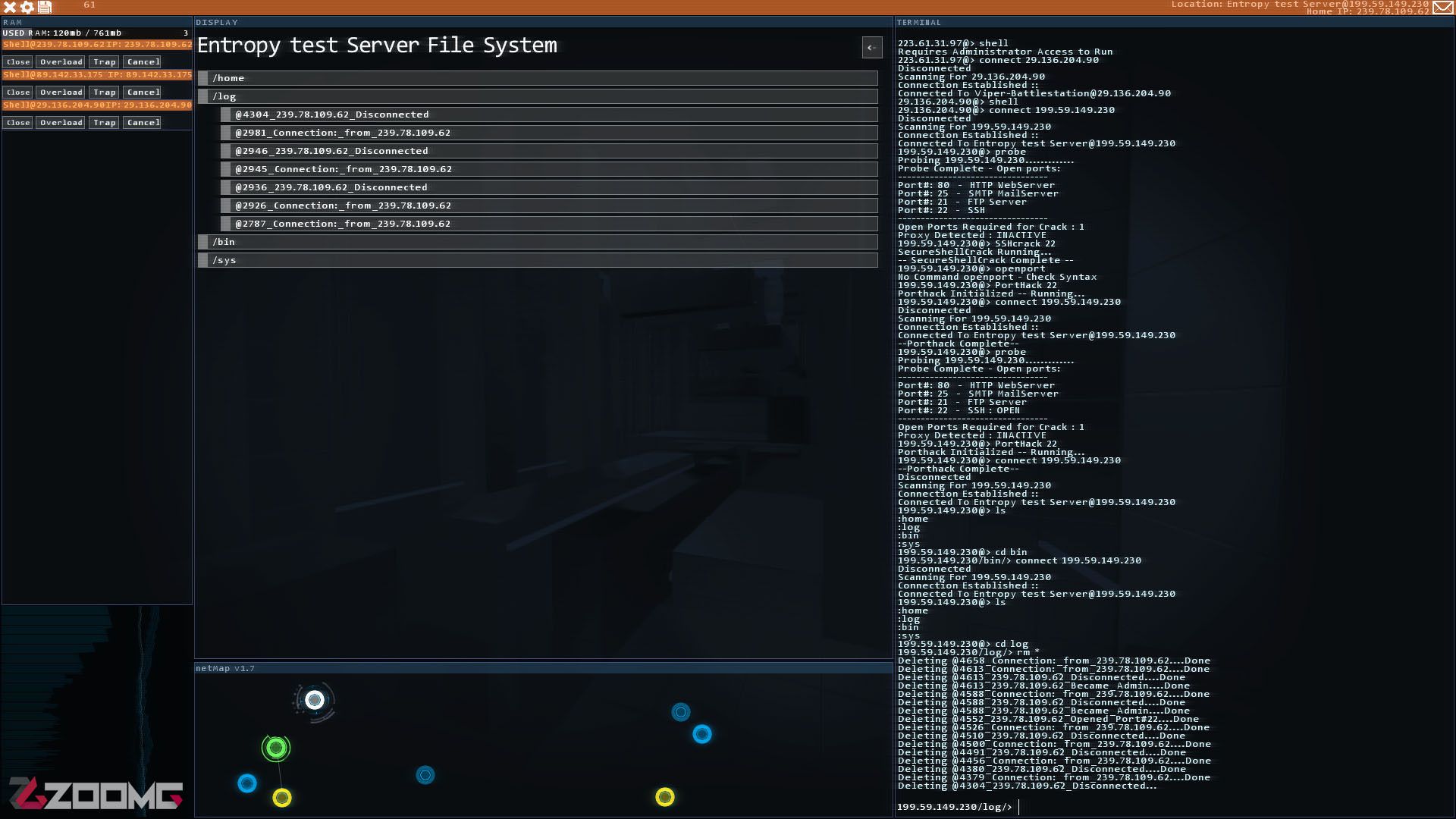
Task: Expand the /home directory folder
Action: pyautogui.click(x=540, y=77)
